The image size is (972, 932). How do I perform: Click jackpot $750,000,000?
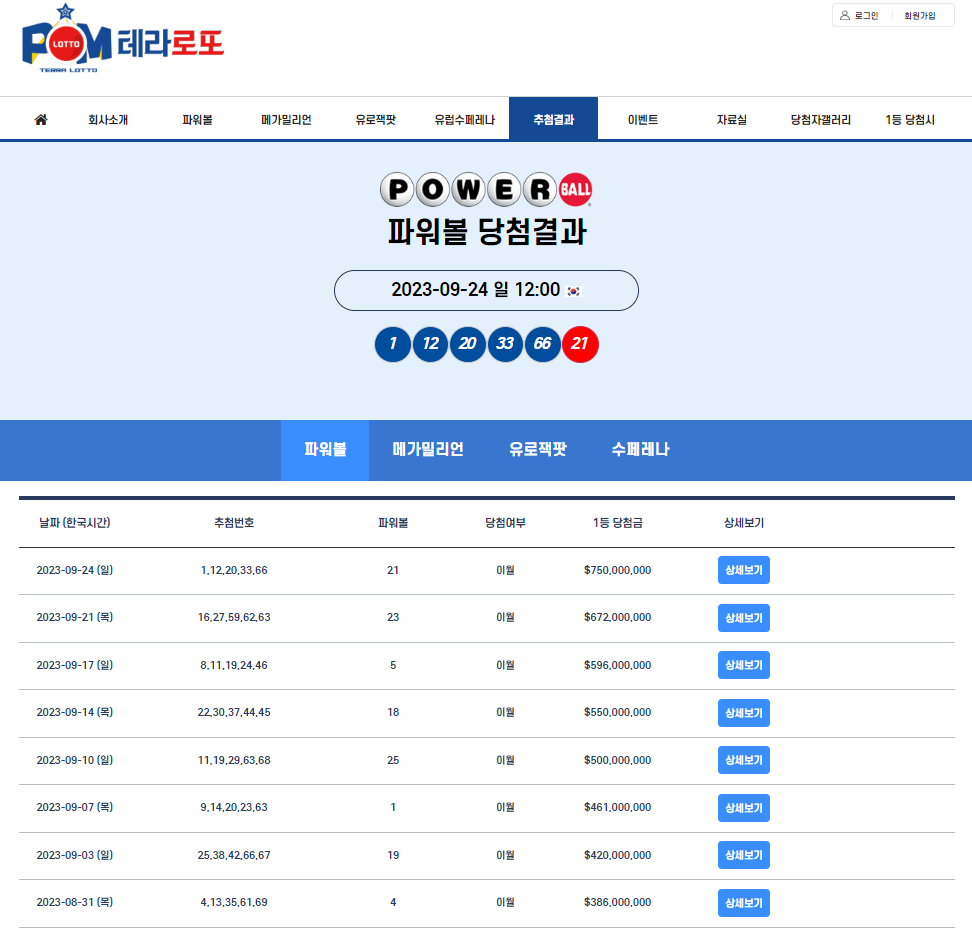[x=617, y=570]
